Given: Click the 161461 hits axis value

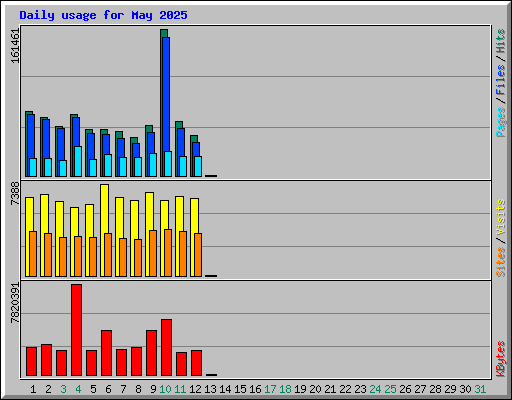Looking at the screenshot, I should click(x=15, y=46).
